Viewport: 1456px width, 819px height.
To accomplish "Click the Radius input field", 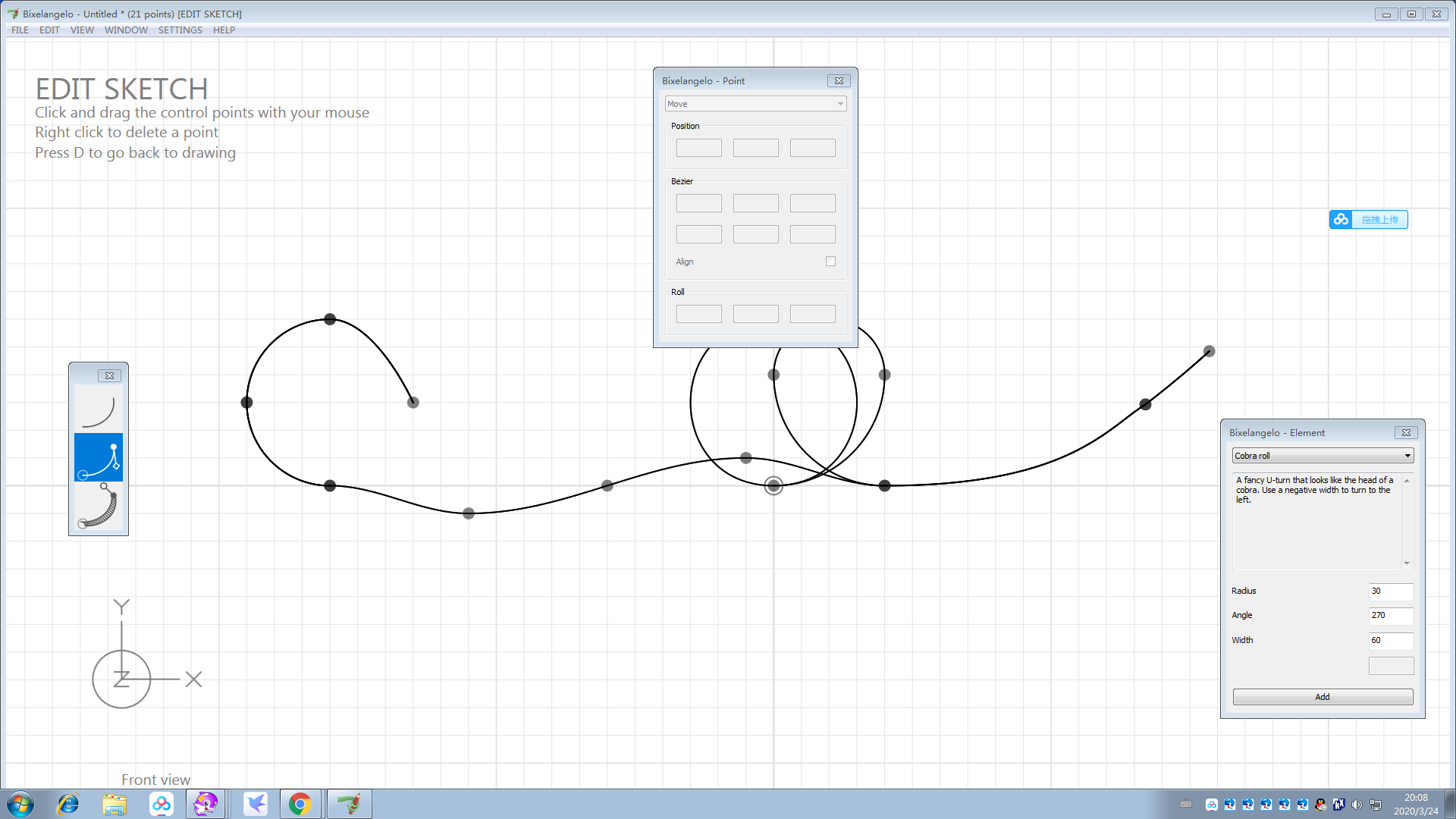I will [1390, 591].
